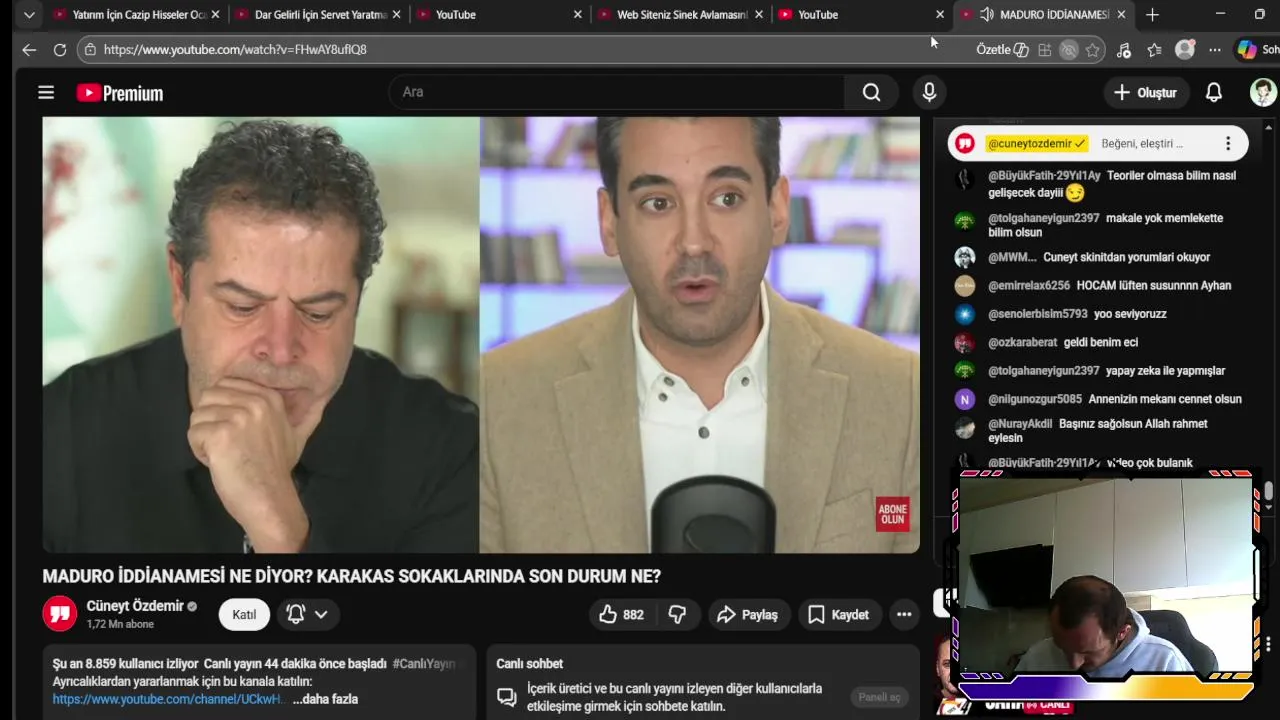The width and height of the screenshot is (1280, 720).
Task: Open more actions ellipsis beside Kaydet
Action: pyautogui.click(x=904, y=614)
